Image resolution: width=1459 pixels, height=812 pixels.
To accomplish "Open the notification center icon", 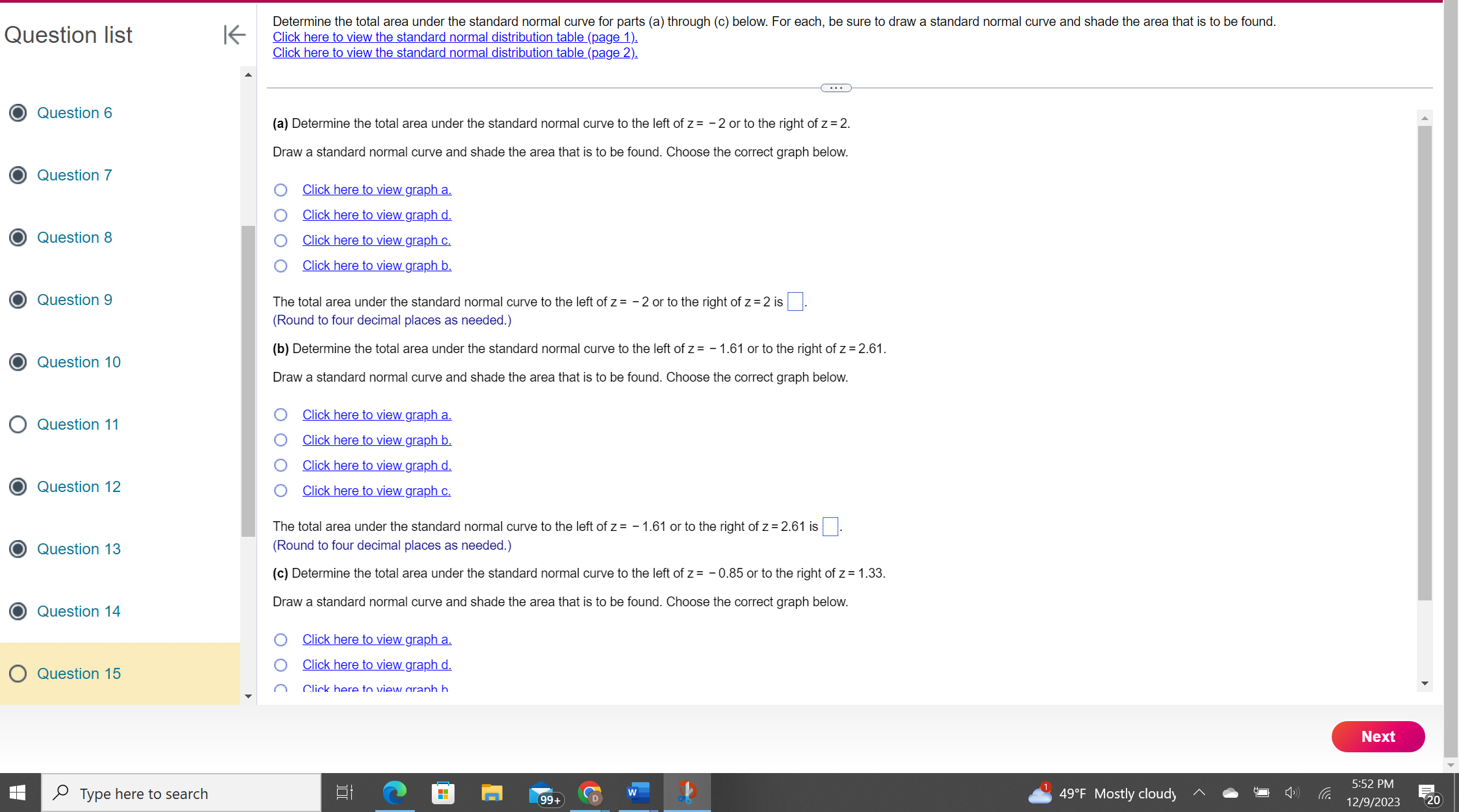I will (x=1428, y=793).
